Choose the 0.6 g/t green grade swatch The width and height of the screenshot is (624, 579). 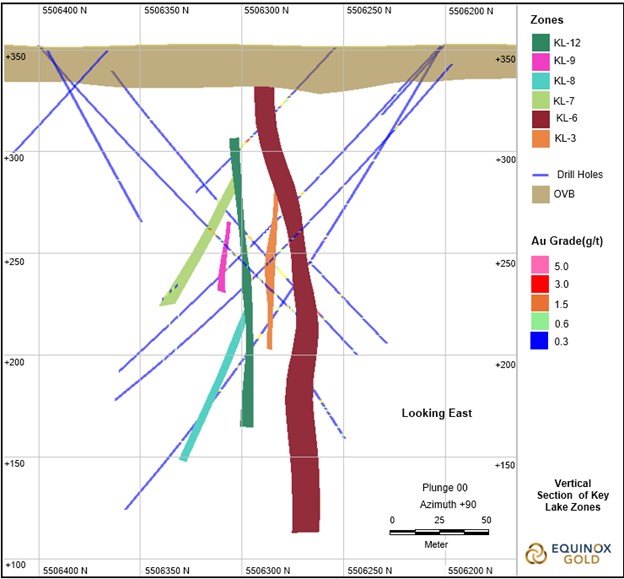pyautogui.click(x=541, y=323)
